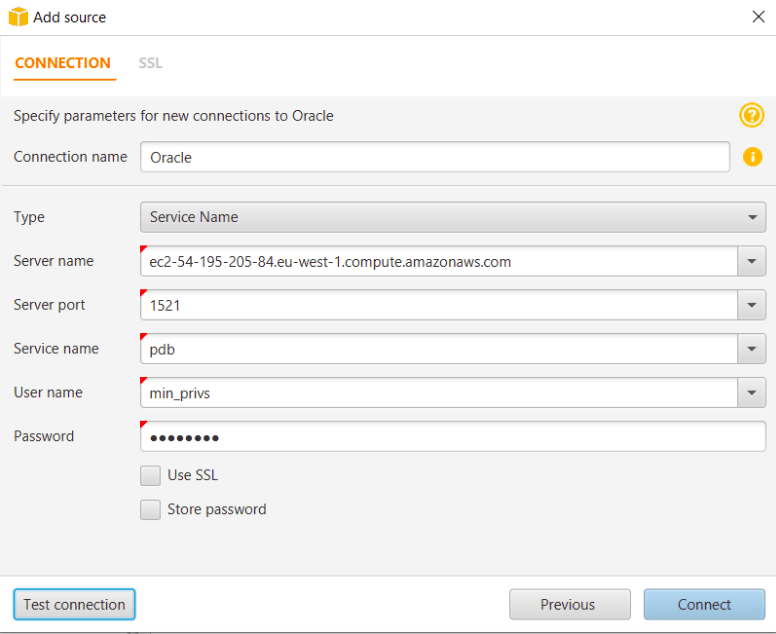Click the info icon beside Connection name
The image size is (776, 634).
[752, 157]
